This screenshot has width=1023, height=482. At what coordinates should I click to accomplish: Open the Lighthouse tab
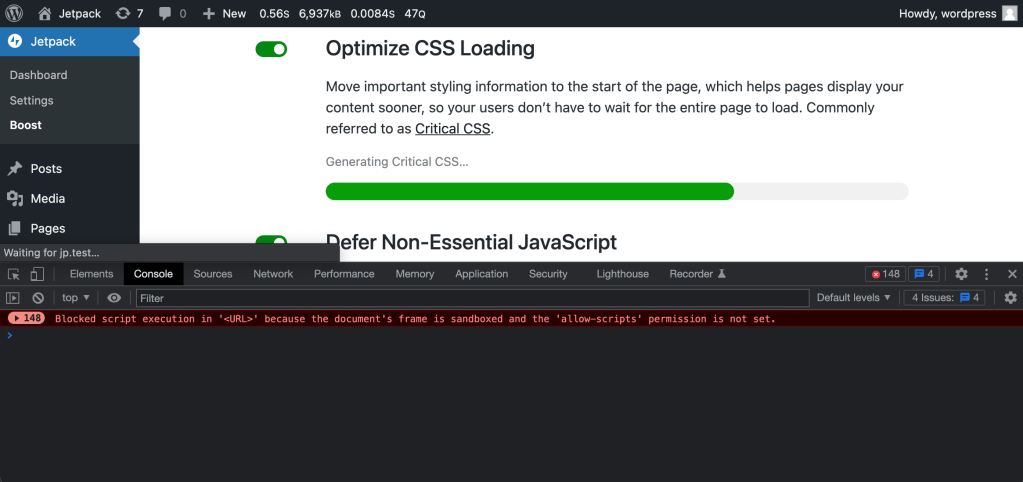click(622, 274)
